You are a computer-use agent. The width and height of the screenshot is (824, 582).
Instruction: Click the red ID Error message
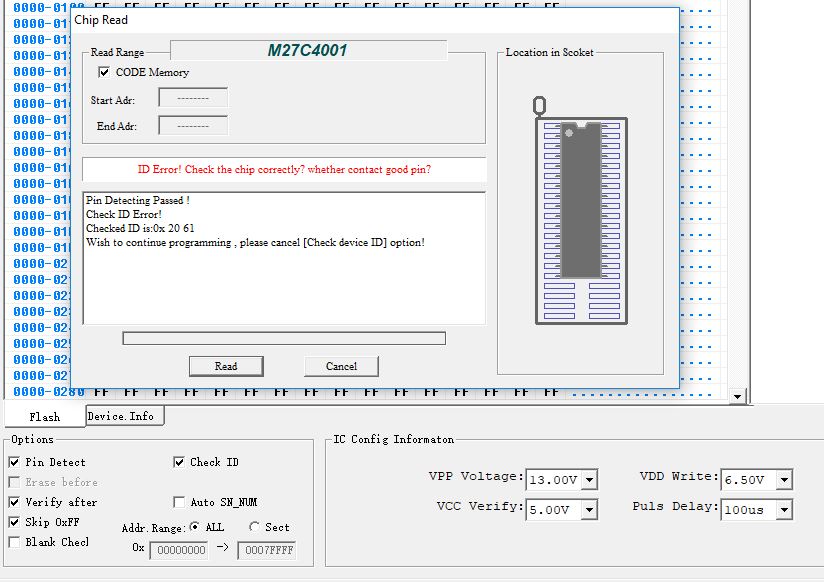pyautogui.click(x=284, y=169)
